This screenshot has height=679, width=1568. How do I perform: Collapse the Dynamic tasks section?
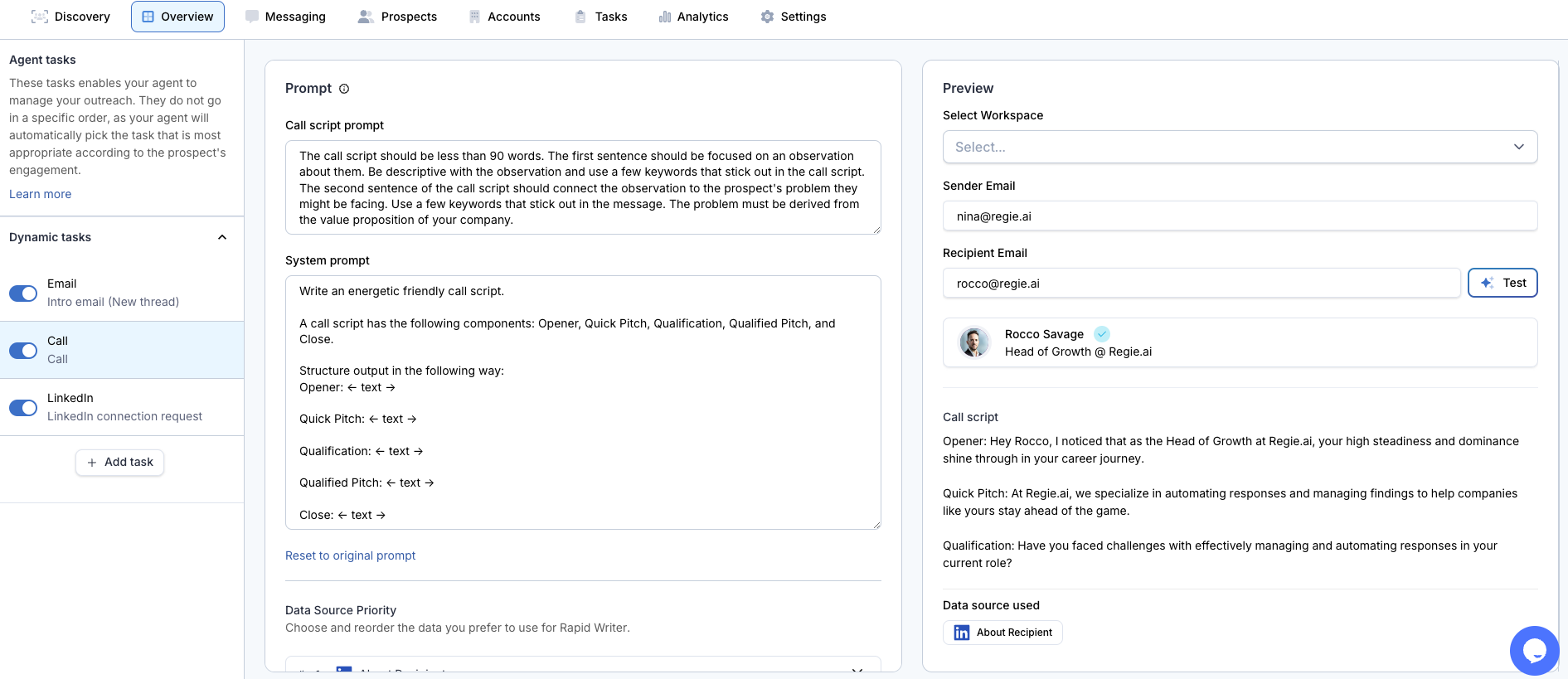point(222,237)
